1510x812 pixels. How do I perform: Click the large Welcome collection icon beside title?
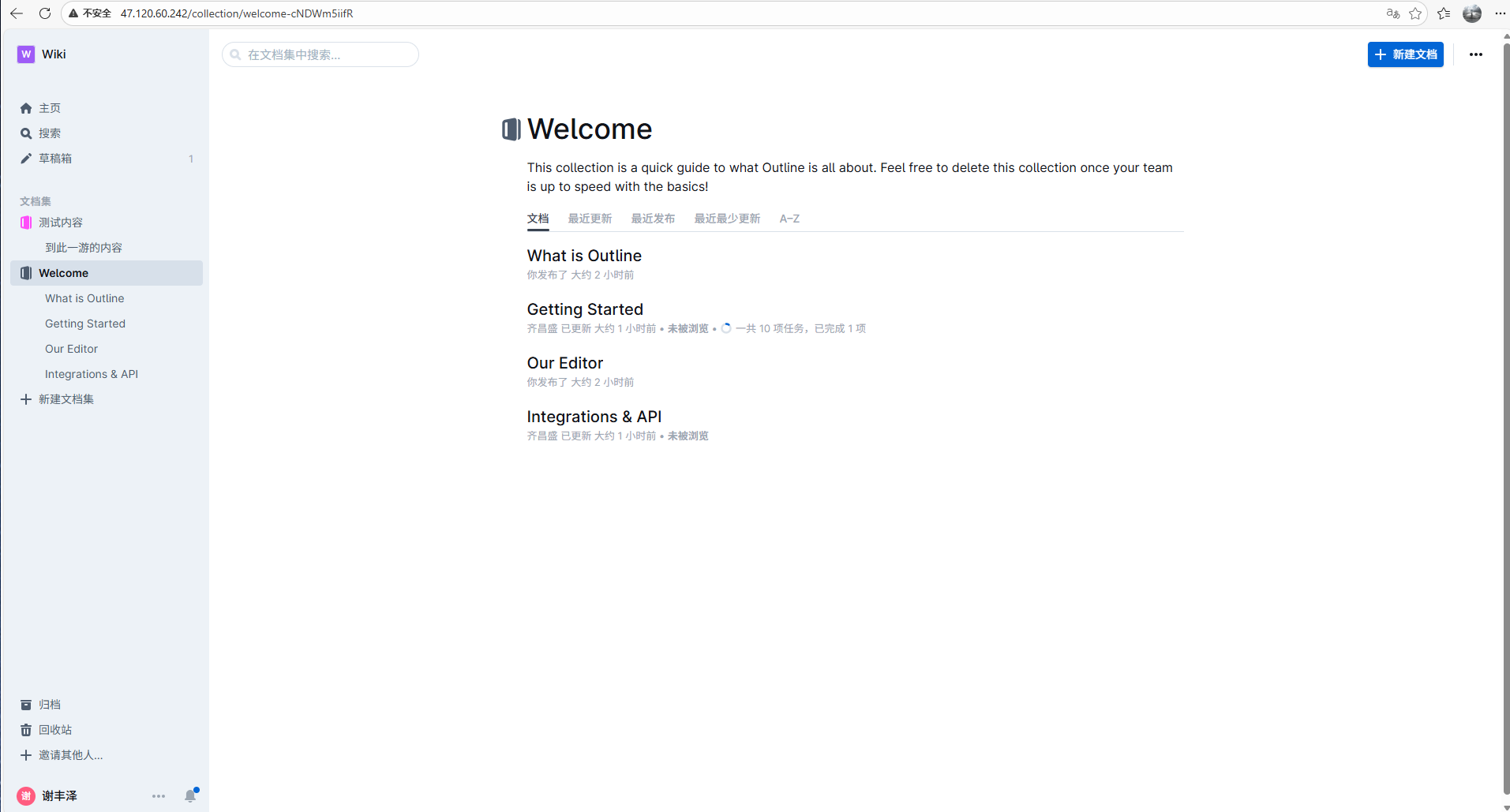pyautogui.click(x=511, y=129)
